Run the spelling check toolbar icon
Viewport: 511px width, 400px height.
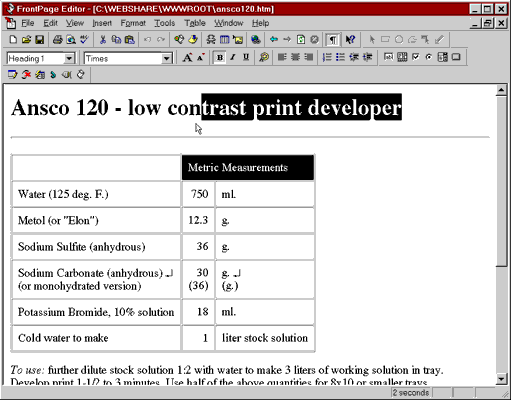(x=84, y=40)
